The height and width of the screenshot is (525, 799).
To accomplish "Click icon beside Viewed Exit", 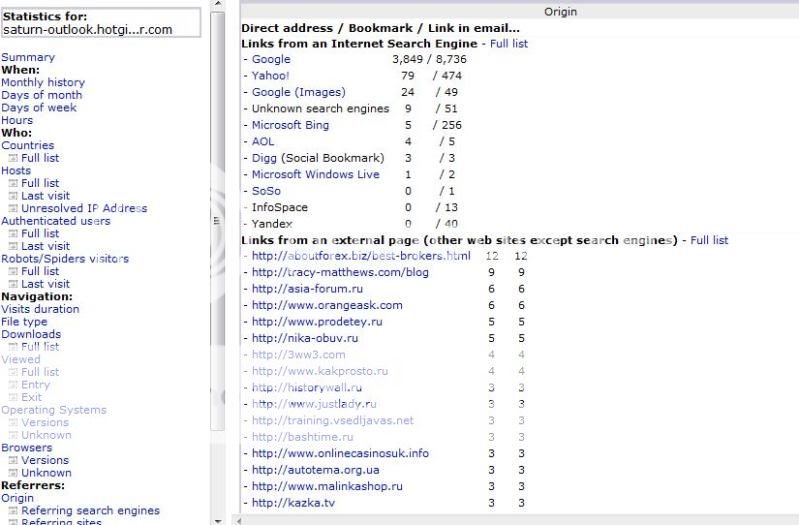I will [x=13, y=398].
